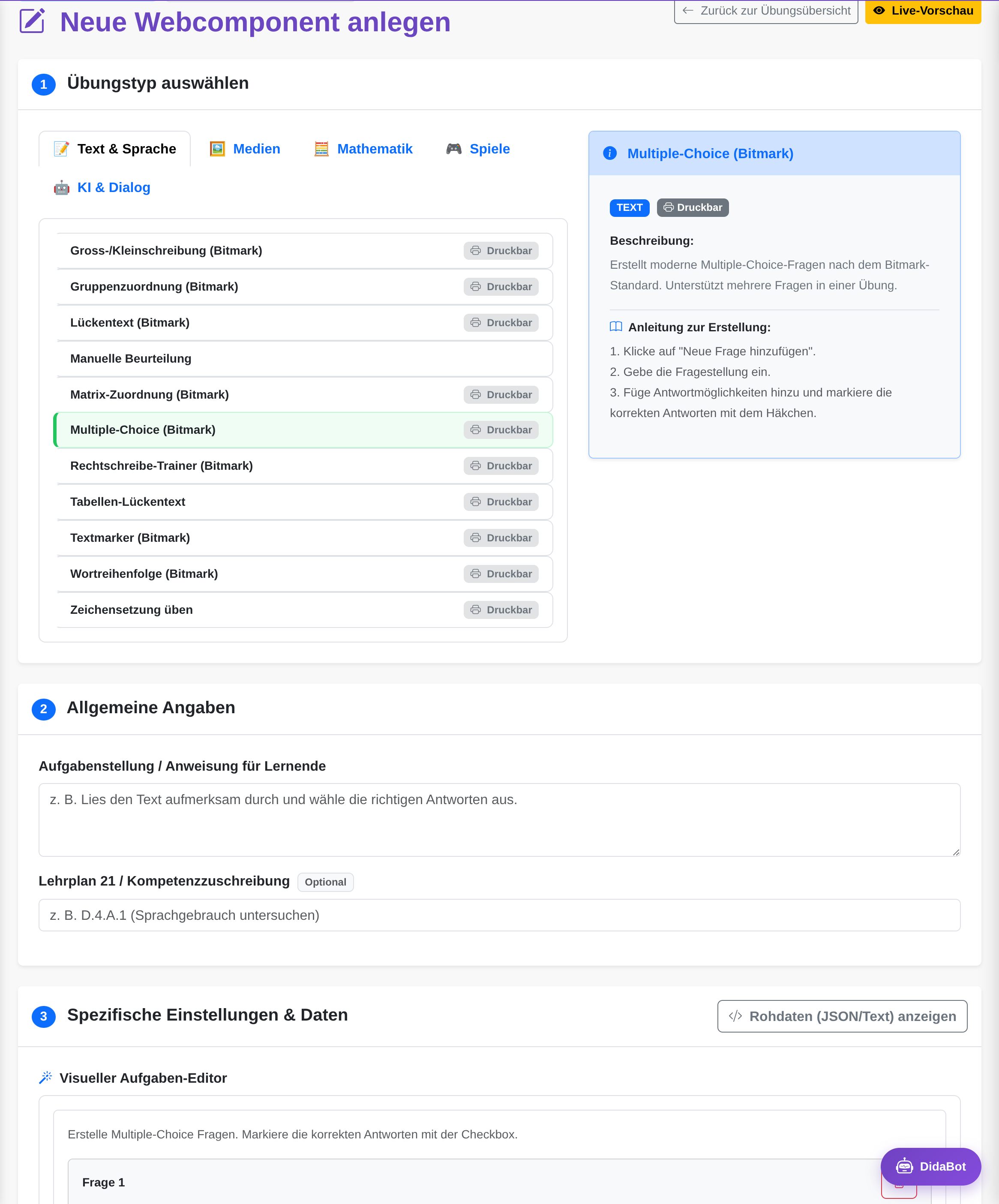This screenshot has height=1204, width=999.
Task: Select Wortreihenfolge (Bitmark) exercise type
Action: point(304,574)
